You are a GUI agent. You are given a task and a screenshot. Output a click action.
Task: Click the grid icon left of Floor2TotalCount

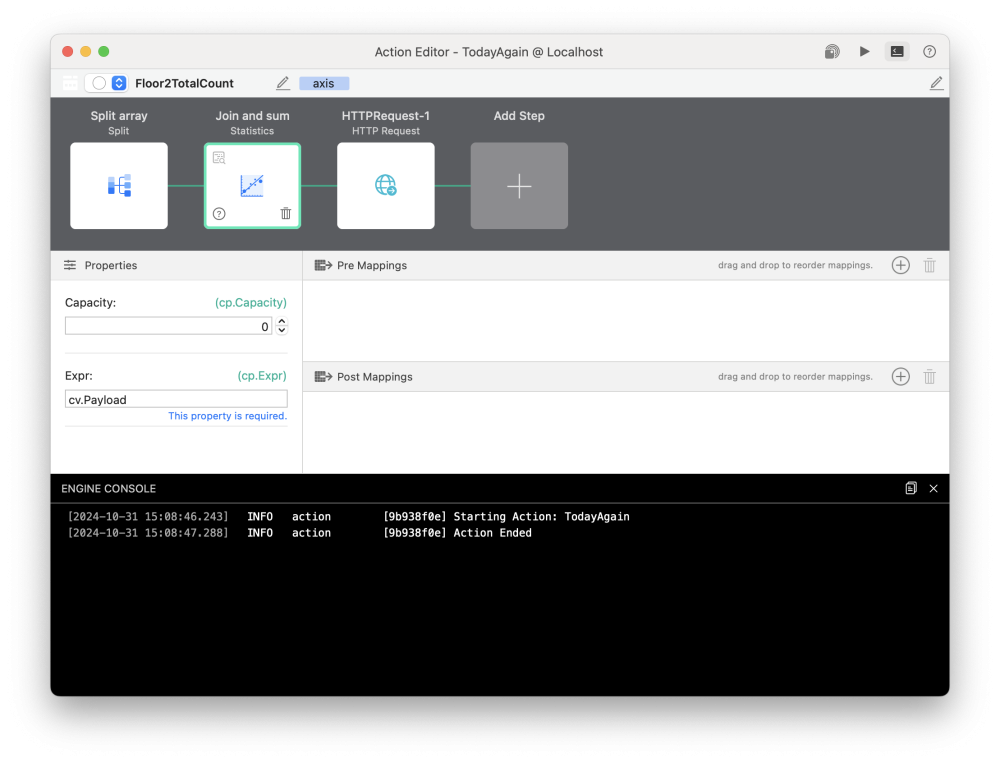70,83
